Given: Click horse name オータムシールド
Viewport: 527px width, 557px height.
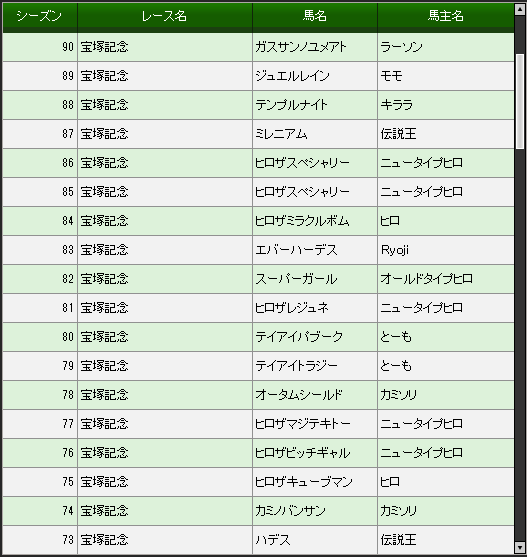Looking at the screenshot, I should (x=299, y=395).
